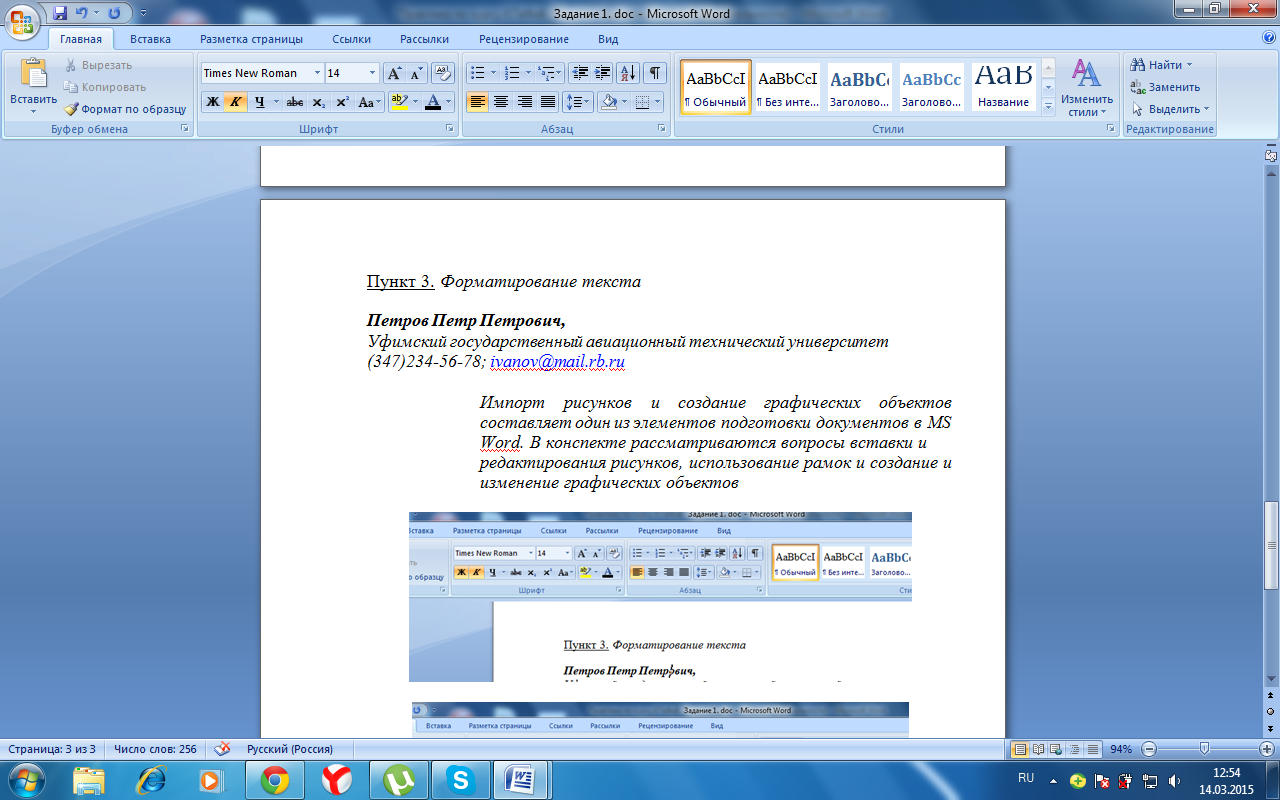This screenshot has height=800, width=1280.
Task: Toggle italic (К) formatting
Action: pos(235,102)
